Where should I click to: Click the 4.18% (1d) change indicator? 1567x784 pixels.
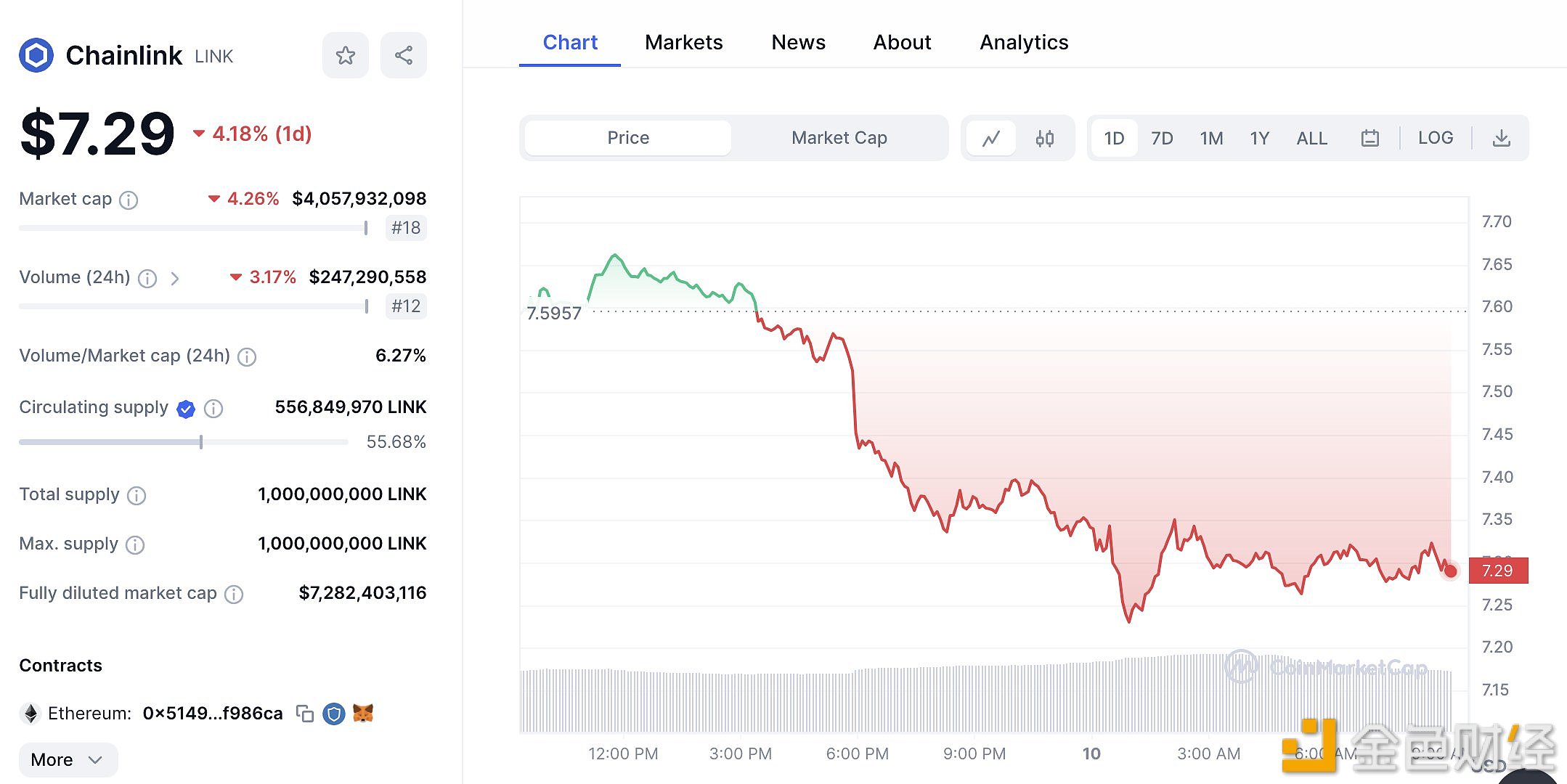252,134
